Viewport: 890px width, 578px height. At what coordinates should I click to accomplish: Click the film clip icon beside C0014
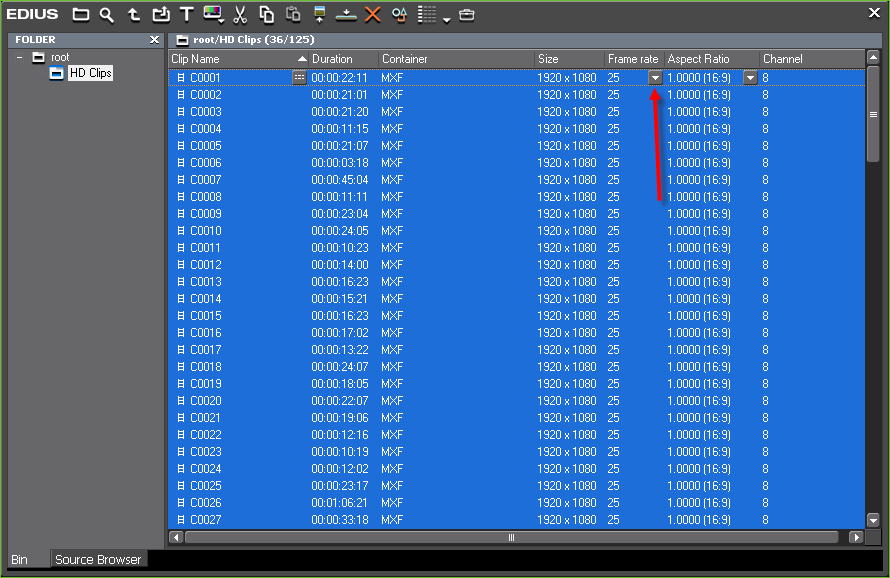point(181,299)
